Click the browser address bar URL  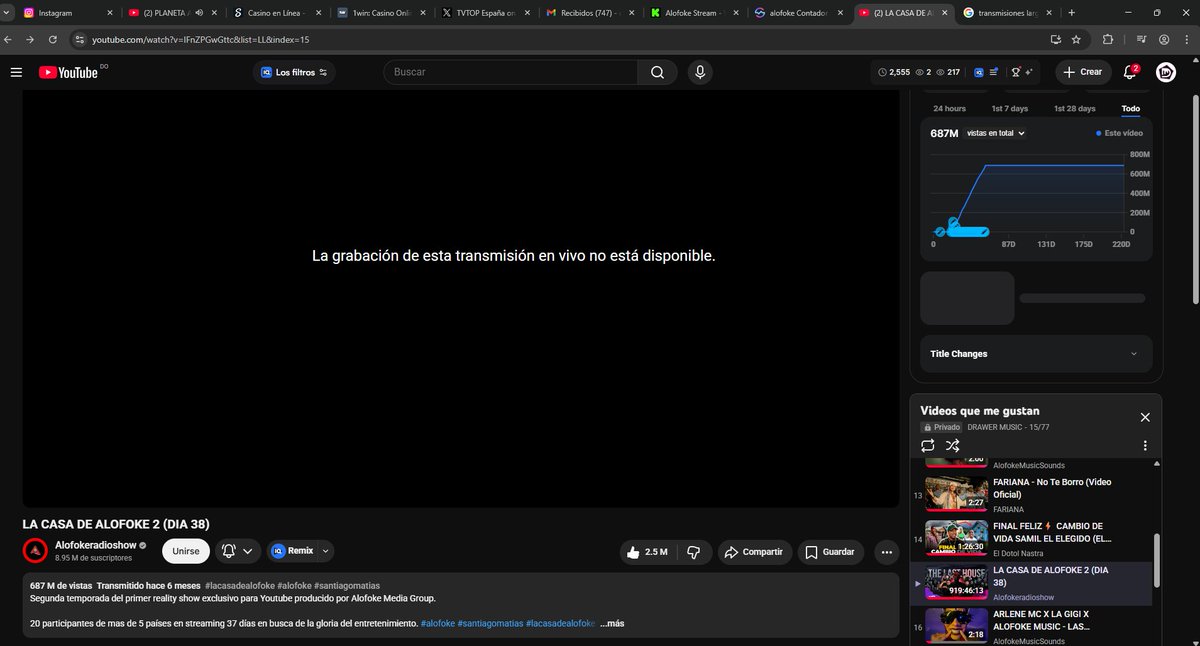coord(200,39)
